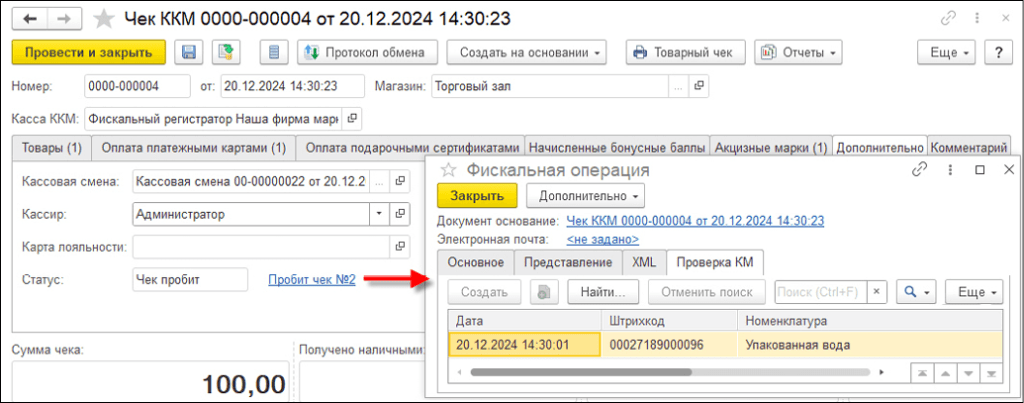Screen dimensions: 1024x403
Task: Add receipt to favorites with star icon
Action: [x=103, y=18]
